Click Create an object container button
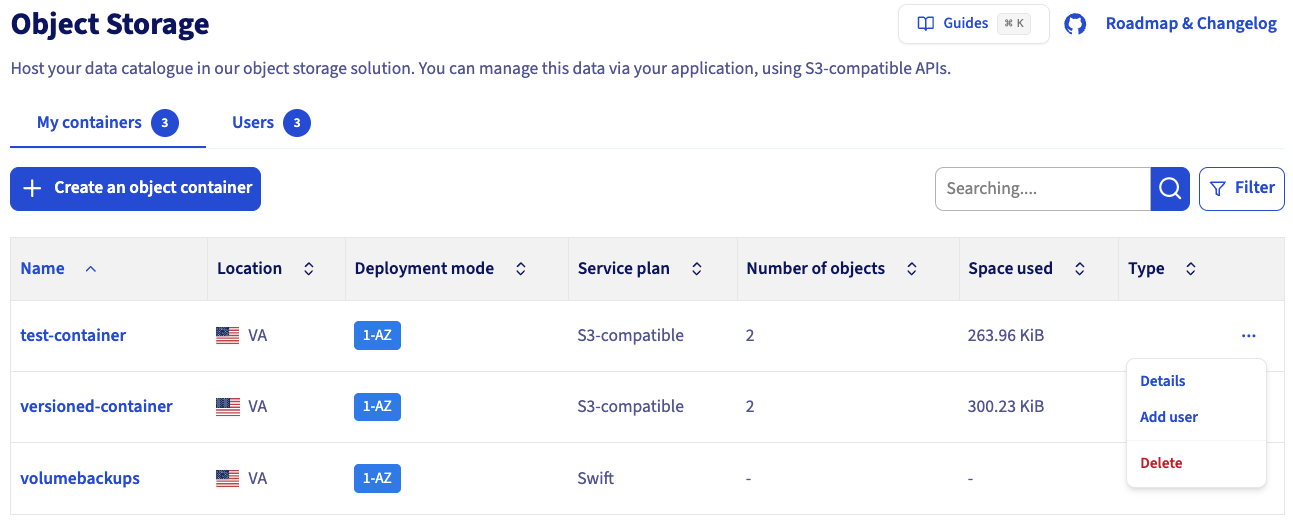1293x521 pixels. (x=135, y=188)
